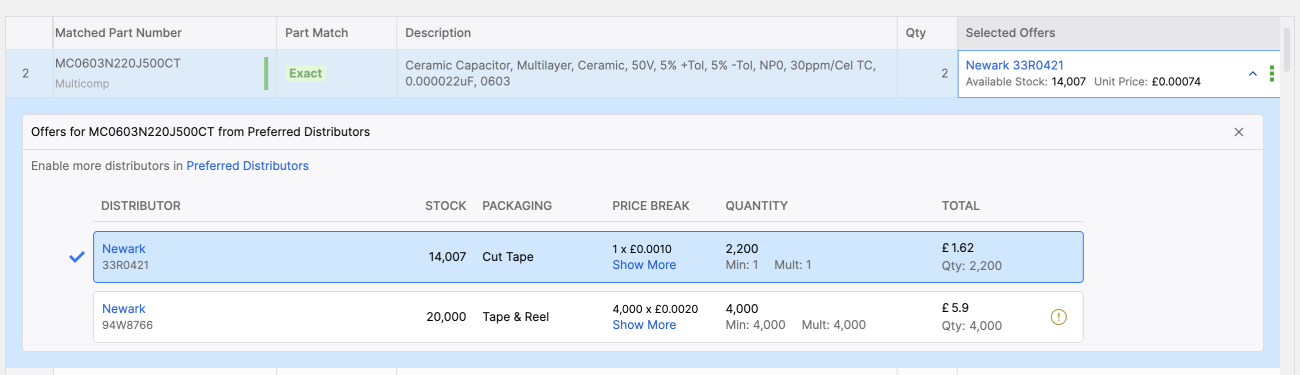
Task: Click the STOCK column heading
Action: [x=446, y=206]
